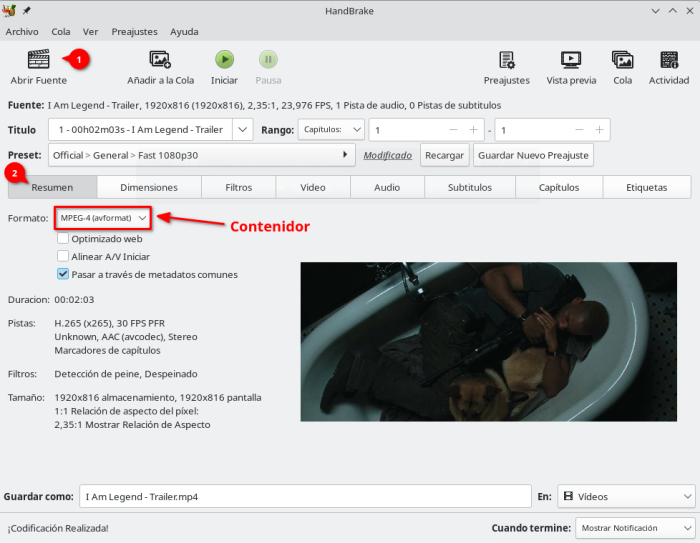The height and width of the screenshot is (543, 700).
Task: Click the start chapter input field
Action: [x=406, y=130]
